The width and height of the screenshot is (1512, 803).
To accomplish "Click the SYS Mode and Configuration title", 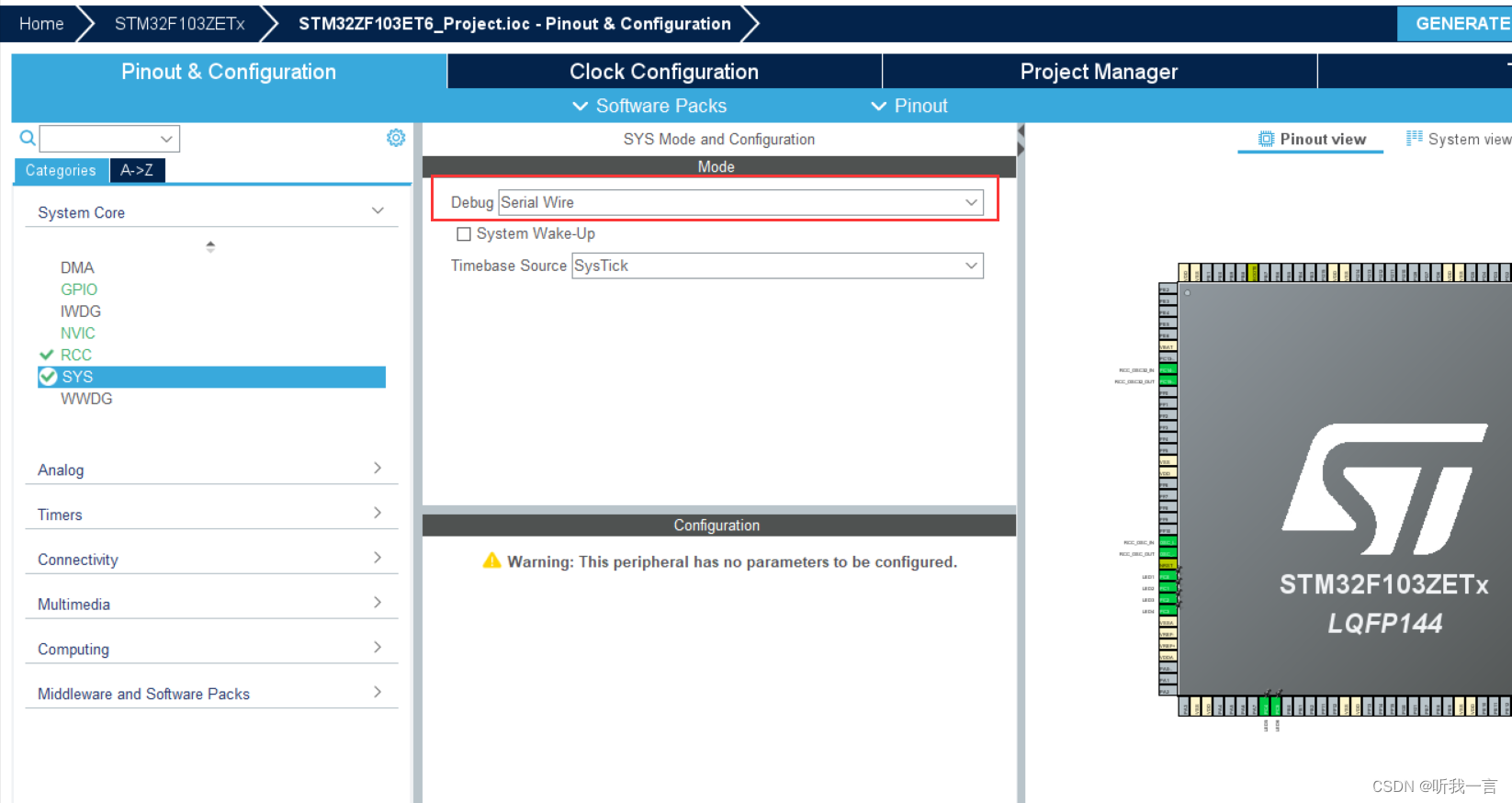I will coord(719,139).
